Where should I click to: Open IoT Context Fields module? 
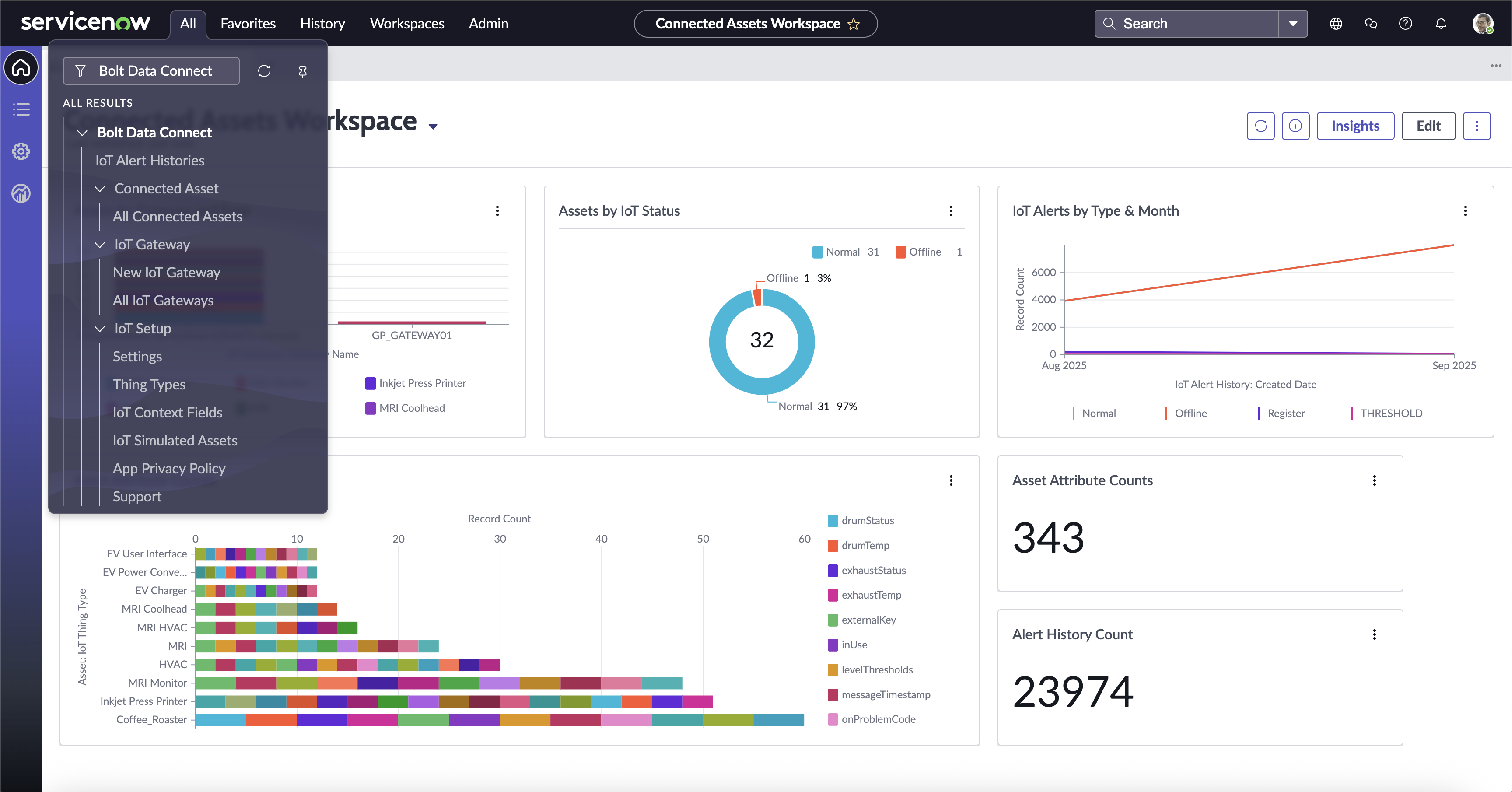click(x=167, y=413)
